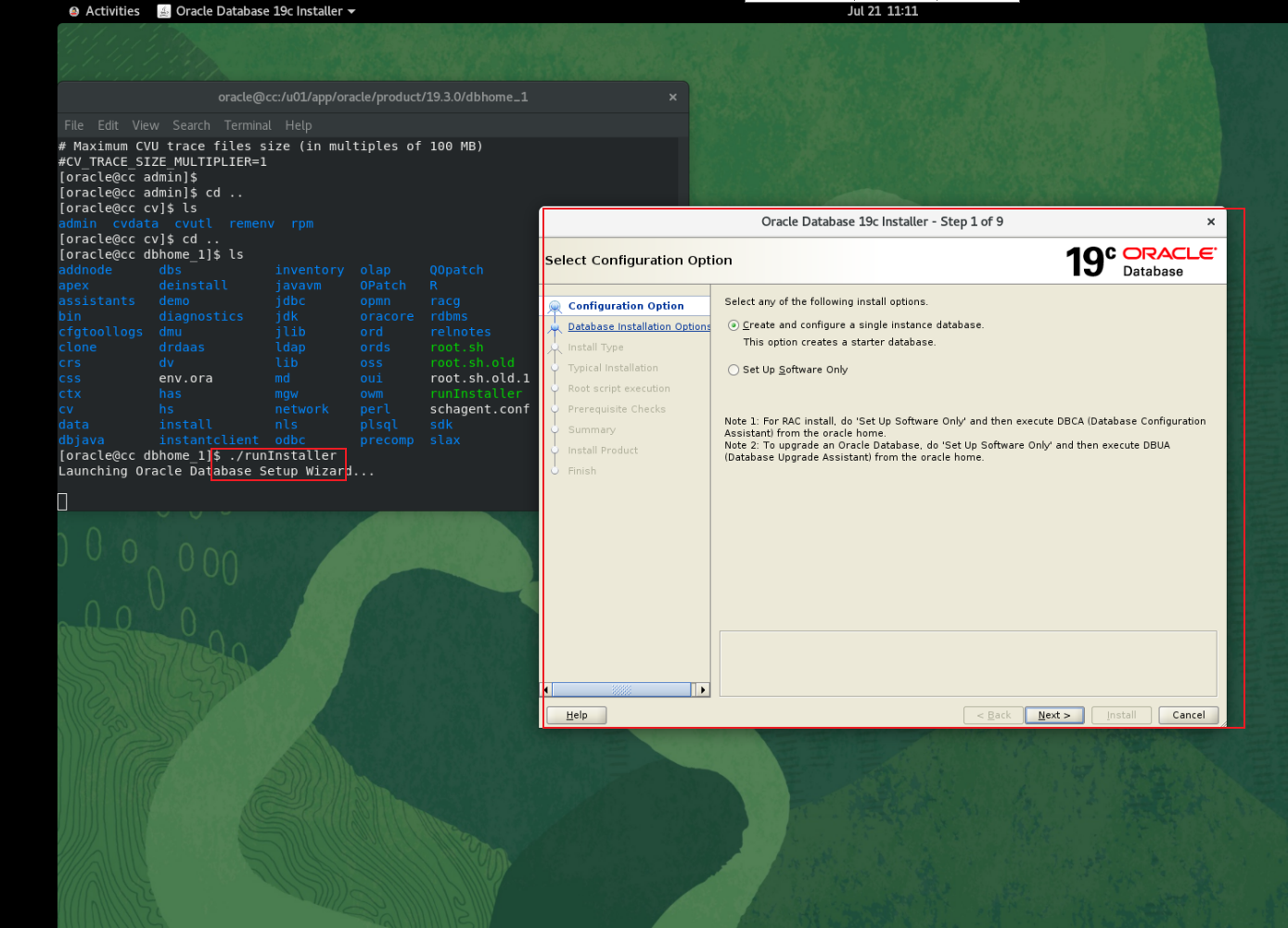Click the Cancel button in installer
This screenshot has height=928, width=1288.
pyautogui.click(x=1188, y=715)
